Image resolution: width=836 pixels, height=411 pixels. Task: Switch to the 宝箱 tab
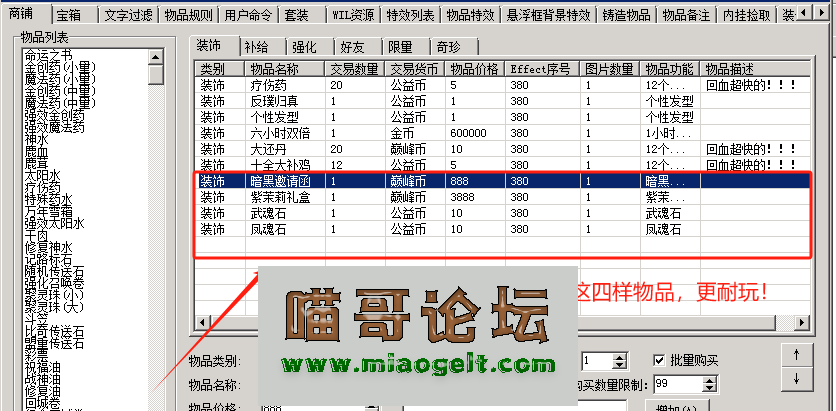(68, 16)
